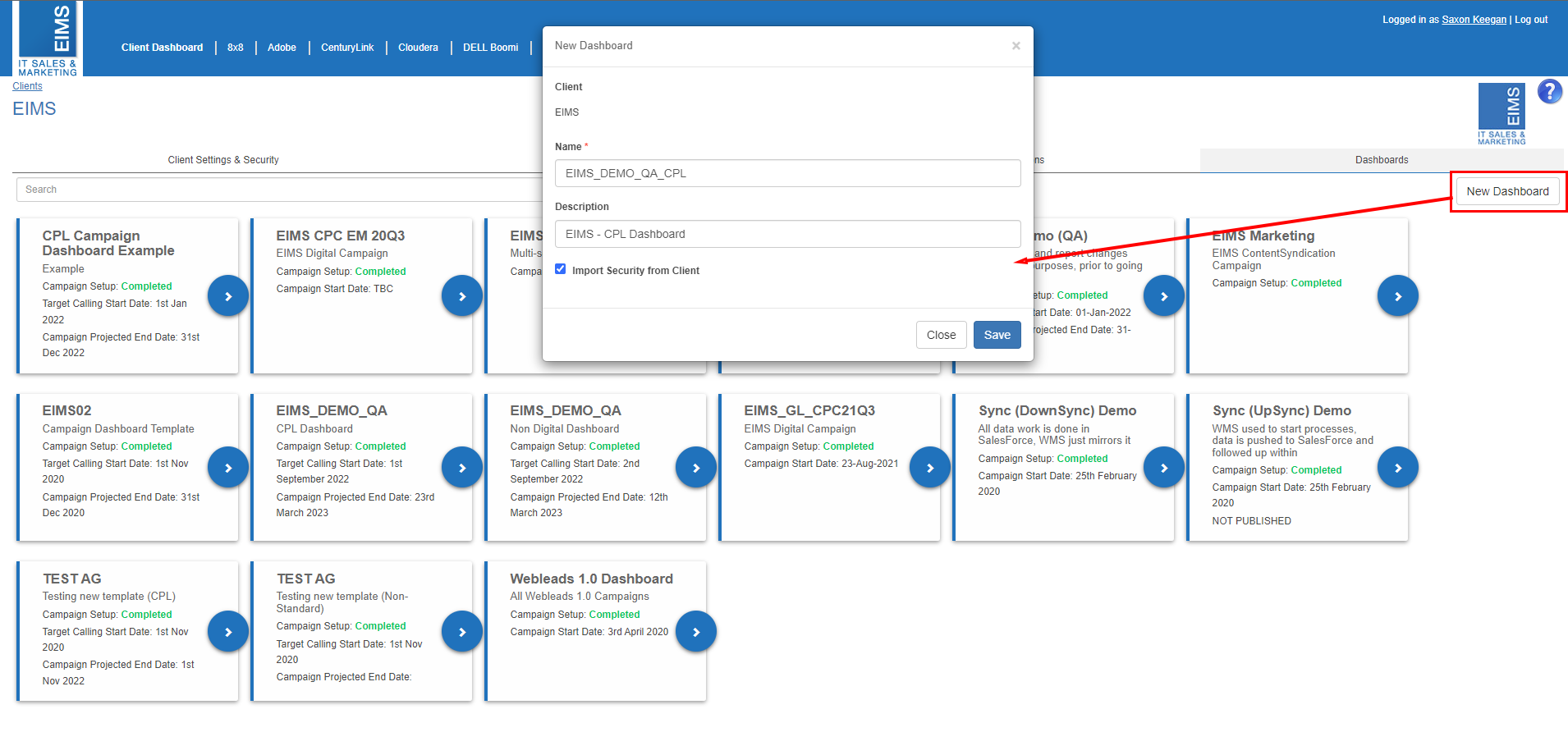Viewport: 1568px width, 755px height.
Task: Click 'Campaign Dashboard Template' subtitle
Action: pyautogui.click(x=118, y=429)
